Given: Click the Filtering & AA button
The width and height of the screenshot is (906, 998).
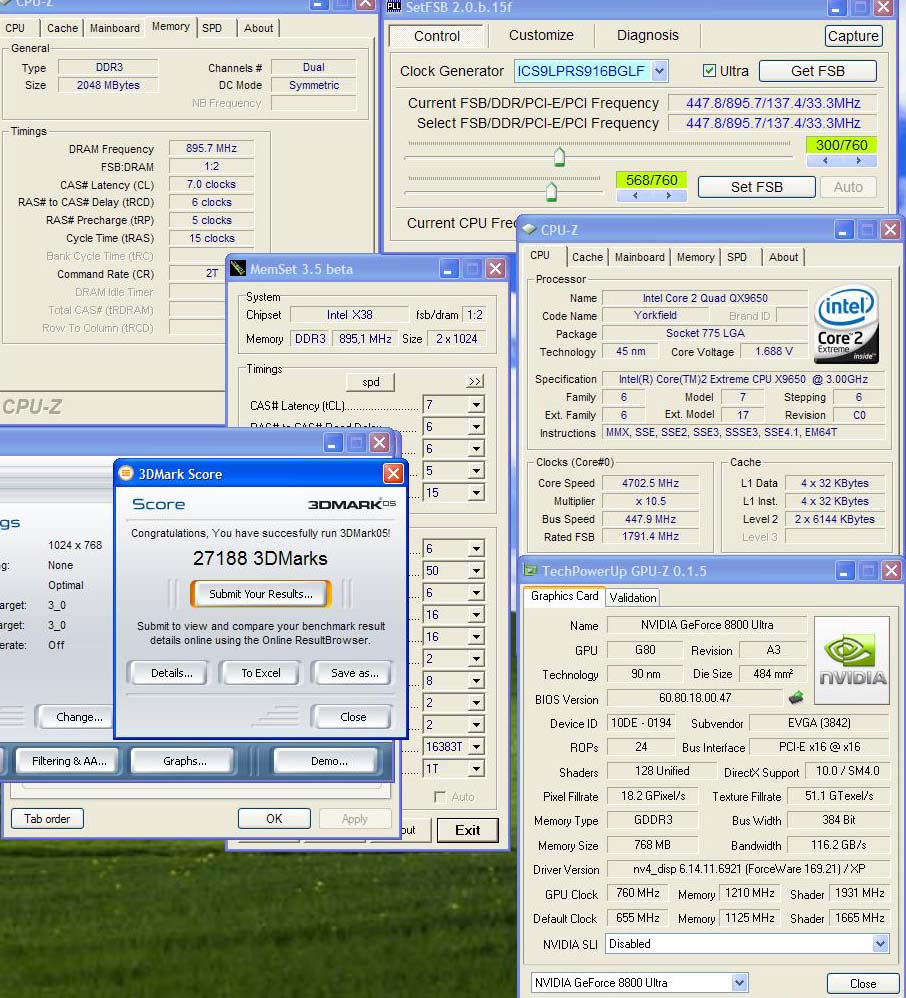Looking at the screenshot, I should coord(69,761).
